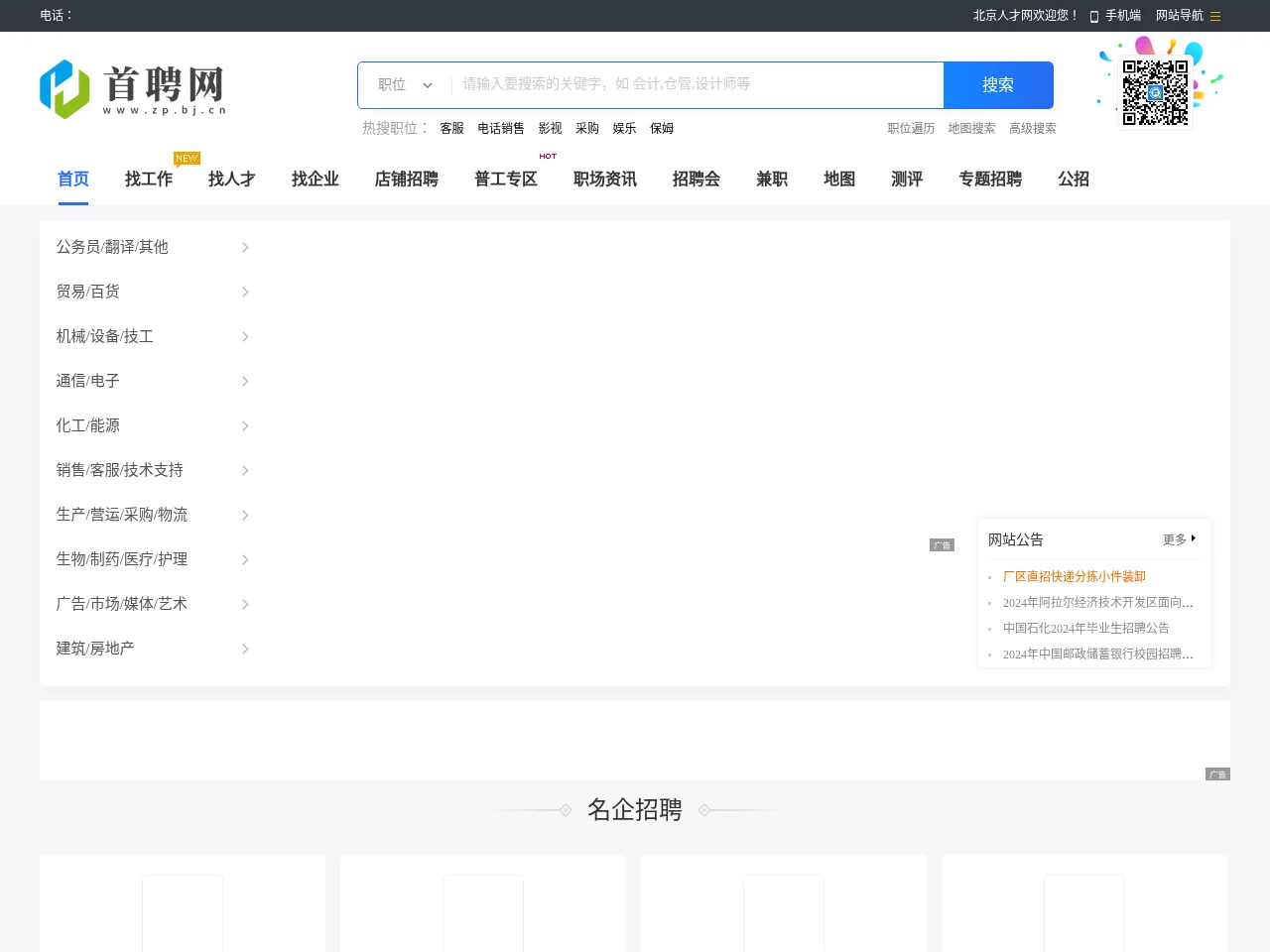Screen dimensions: 1270x952
Task: Open the 职场资讯 nav tab
Action: (x=605, y=179)
